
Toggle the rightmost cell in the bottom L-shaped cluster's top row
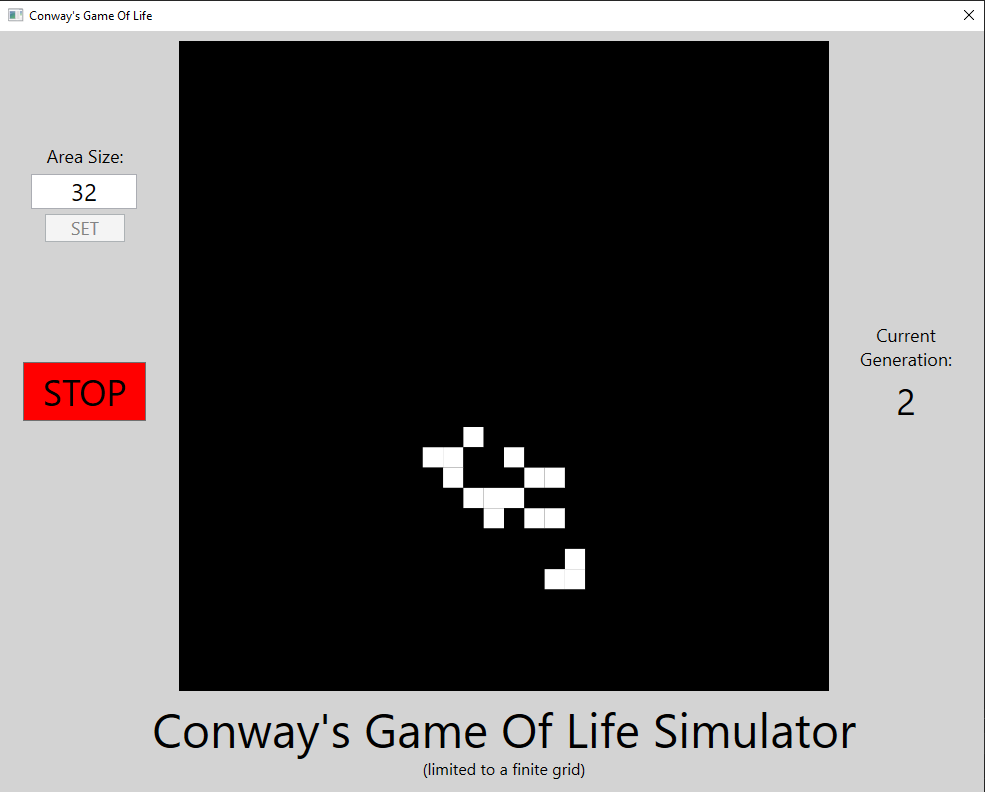pos(575,559)
